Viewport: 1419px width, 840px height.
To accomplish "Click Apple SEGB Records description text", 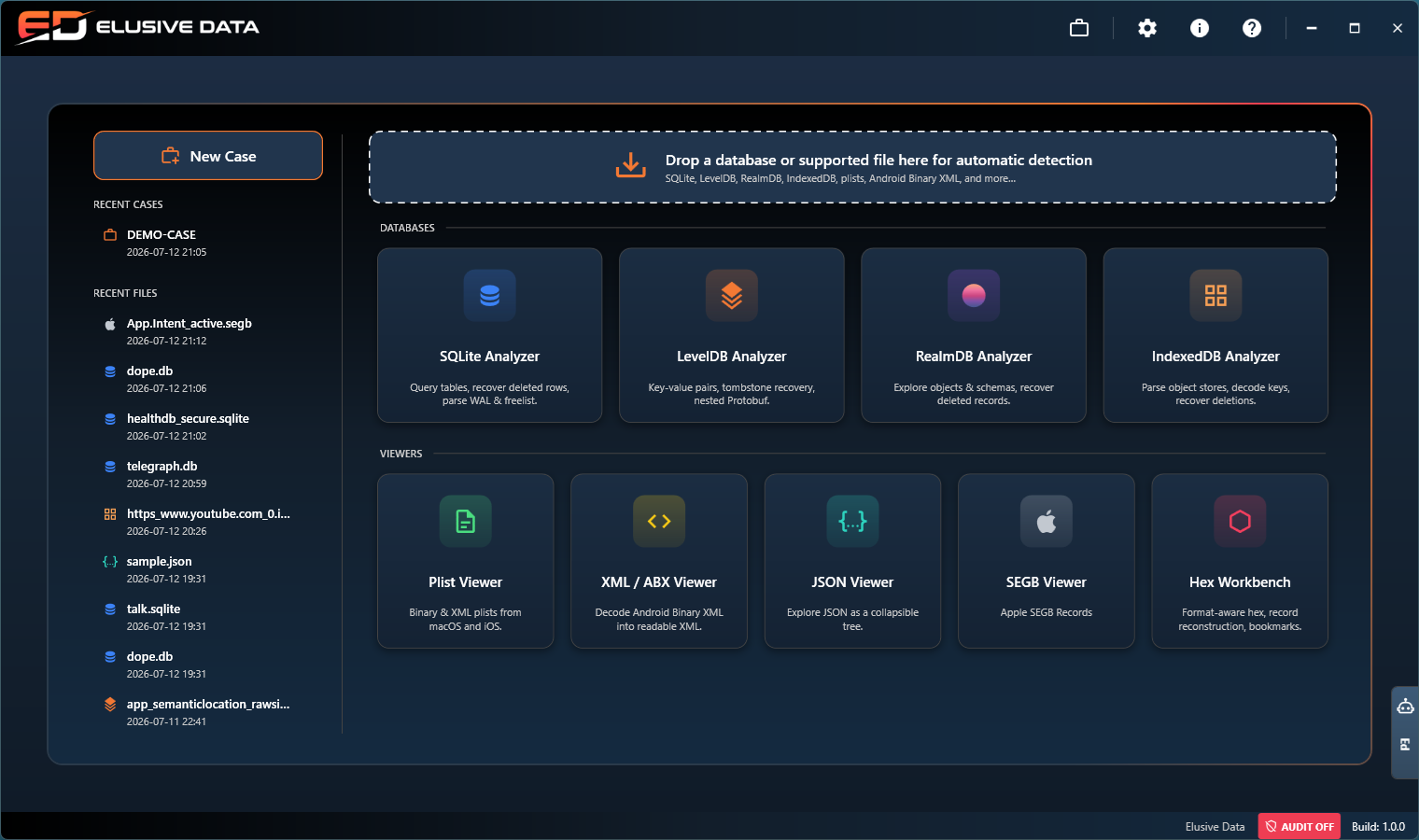I will click(1047, 612).
